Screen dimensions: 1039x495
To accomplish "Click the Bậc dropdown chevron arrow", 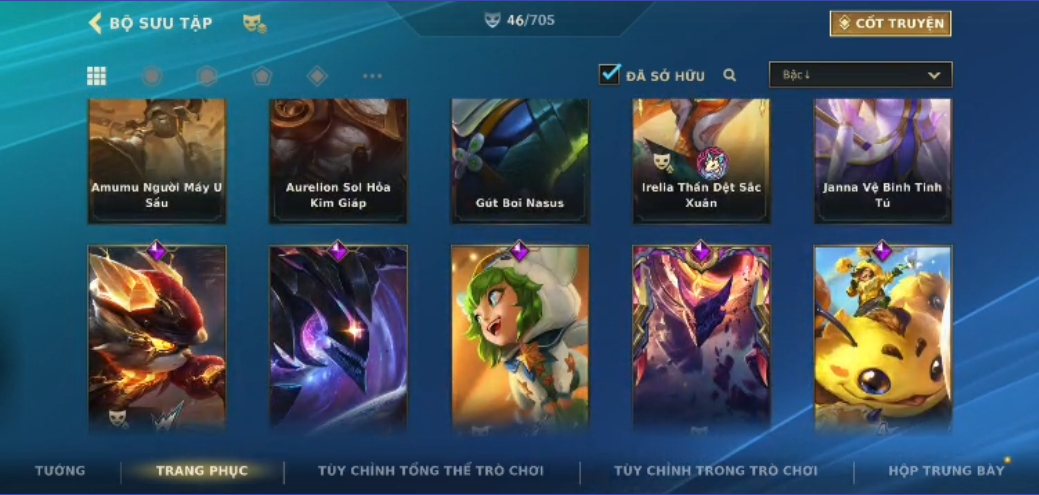I will [934, 76].
